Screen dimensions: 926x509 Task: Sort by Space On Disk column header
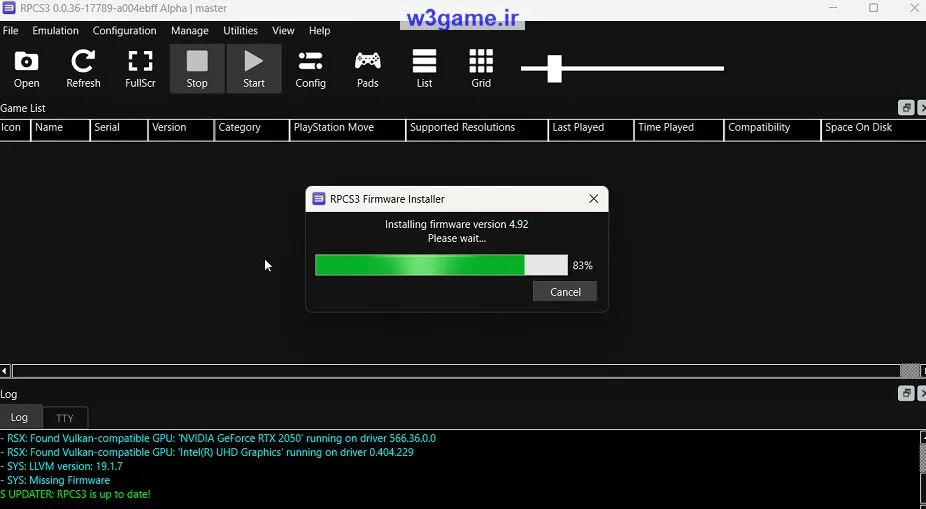[x=873, y=130]
